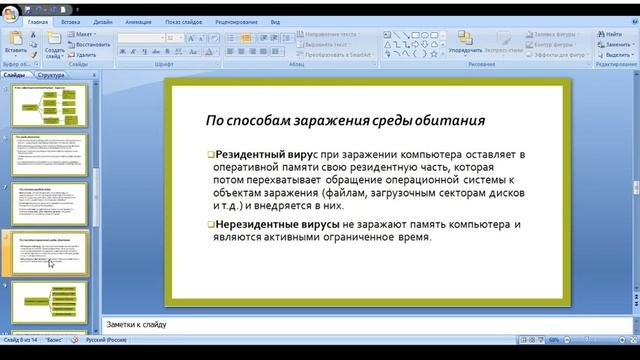640x360 pixels.
Task: Toggle the highlighted numbered list button
Action: coord(246,38)
